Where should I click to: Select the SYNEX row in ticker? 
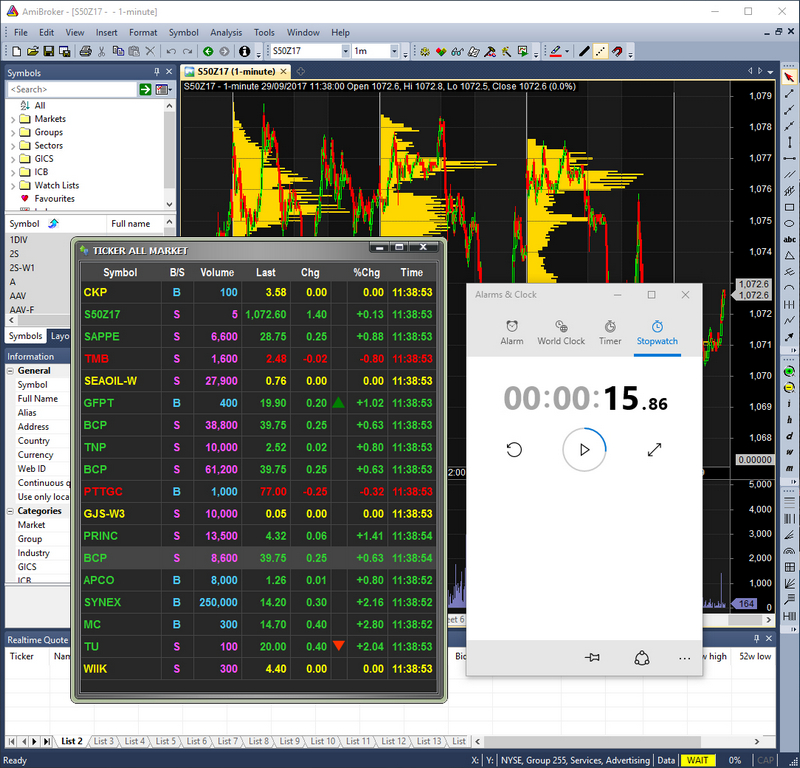(x=259, y=602)
